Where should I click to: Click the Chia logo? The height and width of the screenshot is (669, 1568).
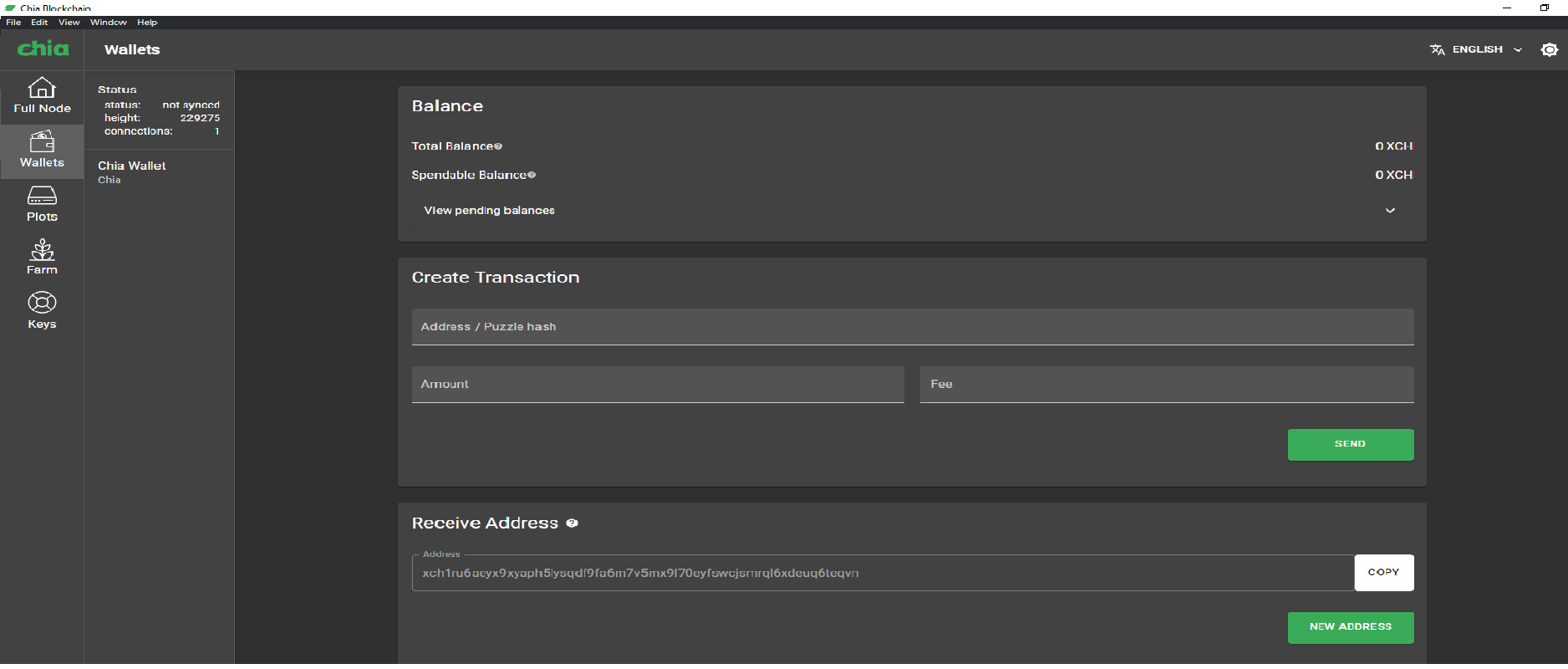point(43,49)
